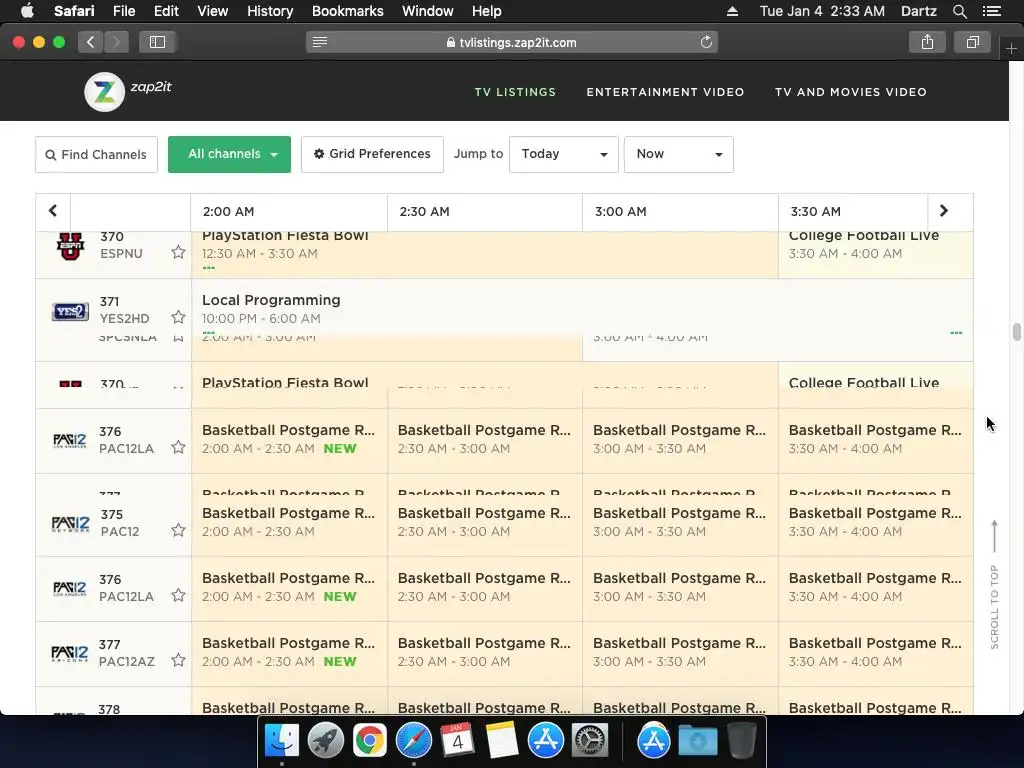Click the Find Channels button
Screen dimensions: 1024x768
pyautogui.click(x=96, y=154)
